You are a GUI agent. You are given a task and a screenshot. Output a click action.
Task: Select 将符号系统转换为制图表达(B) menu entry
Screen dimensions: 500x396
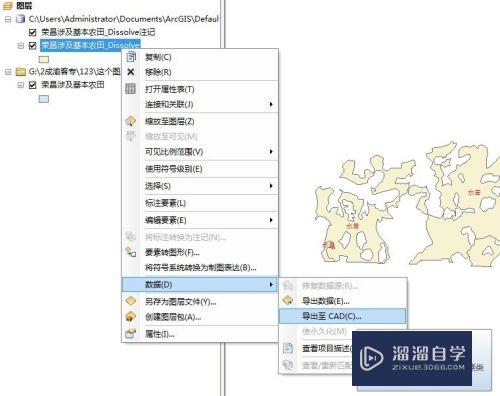coord(200,267)
